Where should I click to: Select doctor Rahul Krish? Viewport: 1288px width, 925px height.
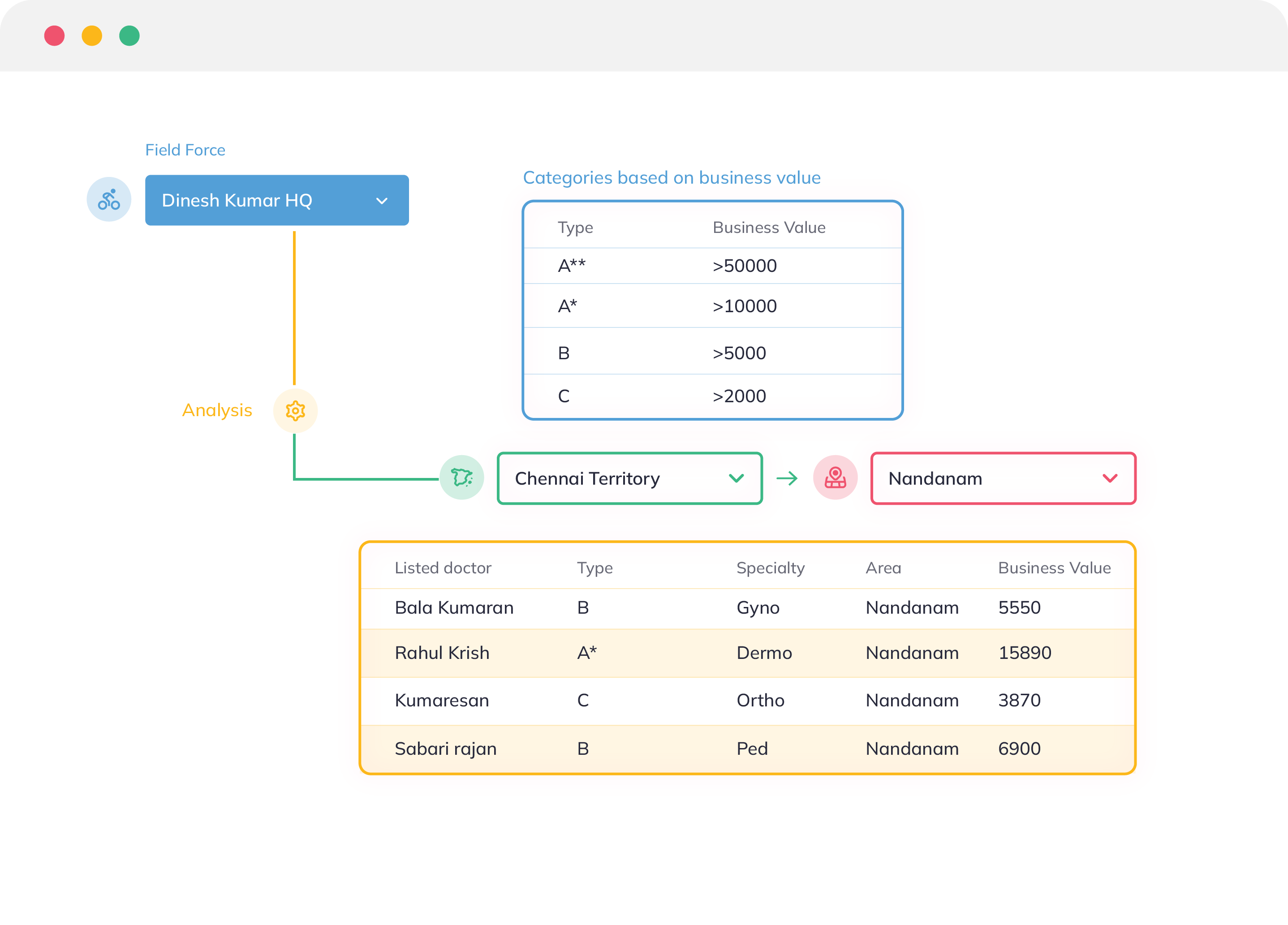[x=442, y=653]
